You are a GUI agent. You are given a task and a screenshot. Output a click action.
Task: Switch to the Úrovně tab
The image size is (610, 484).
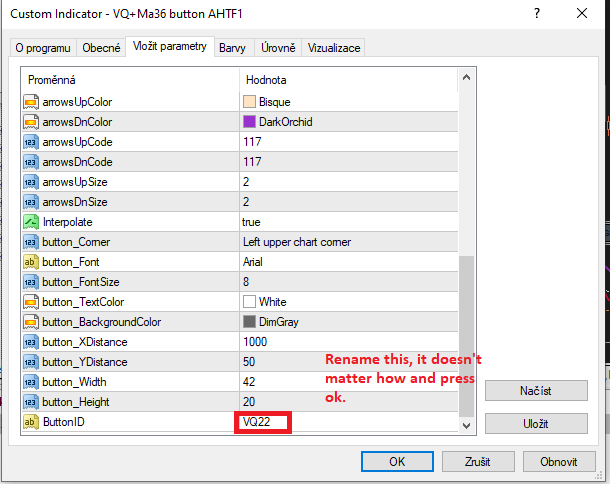tap(278, 48)
